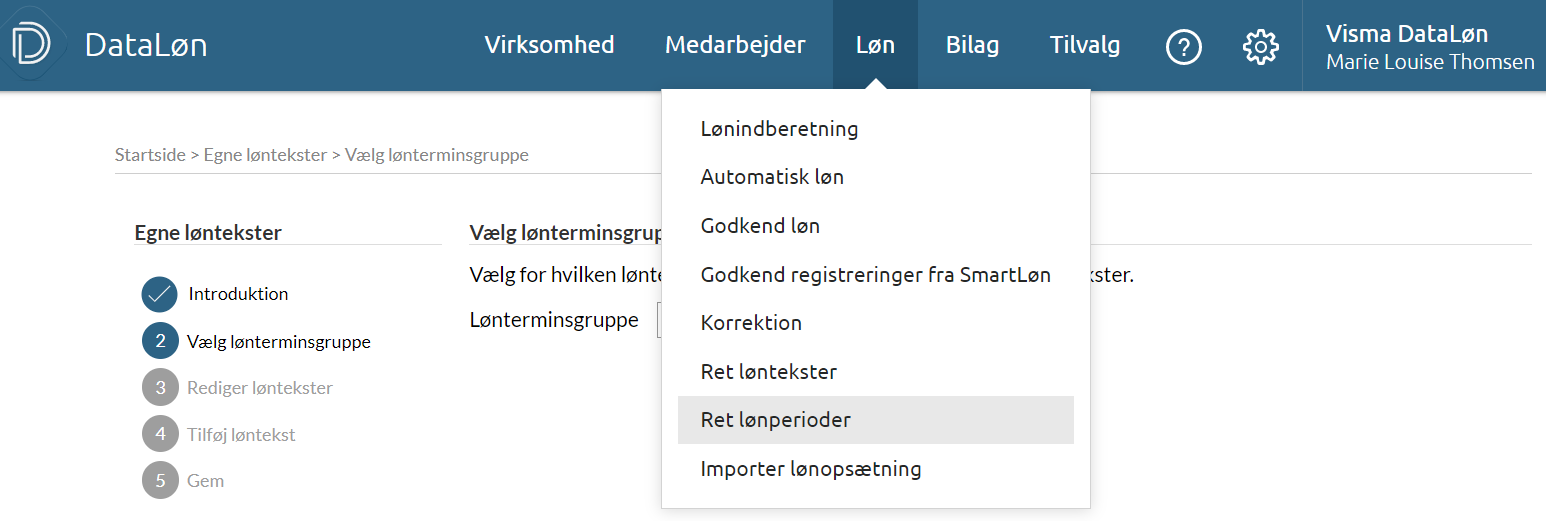1546x521 pixels.
Task: Collapse the Løn dropdown menu
Action: pos(875,45)
